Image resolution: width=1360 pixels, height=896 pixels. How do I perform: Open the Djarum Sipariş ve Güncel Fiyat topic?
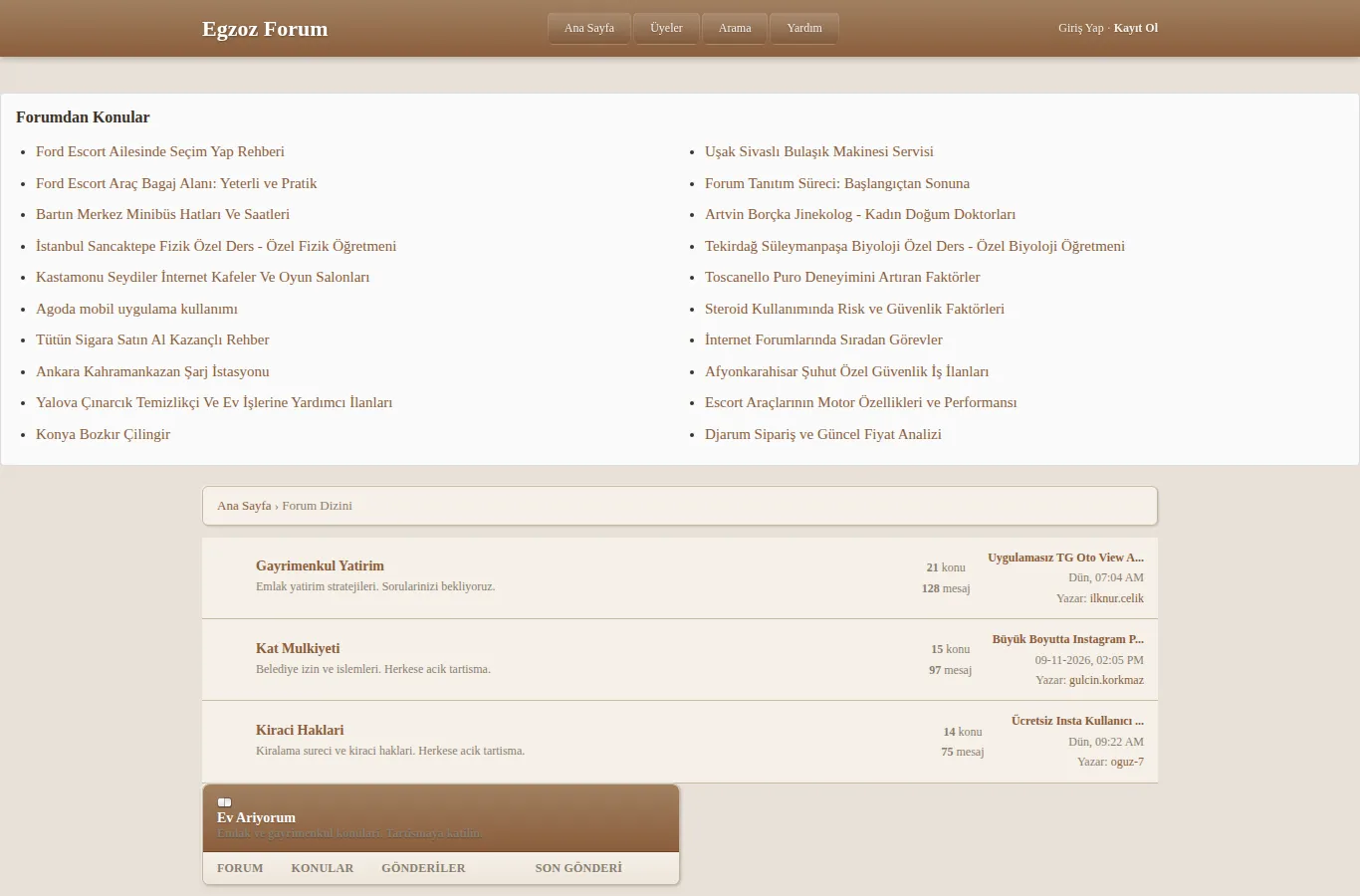823,434
